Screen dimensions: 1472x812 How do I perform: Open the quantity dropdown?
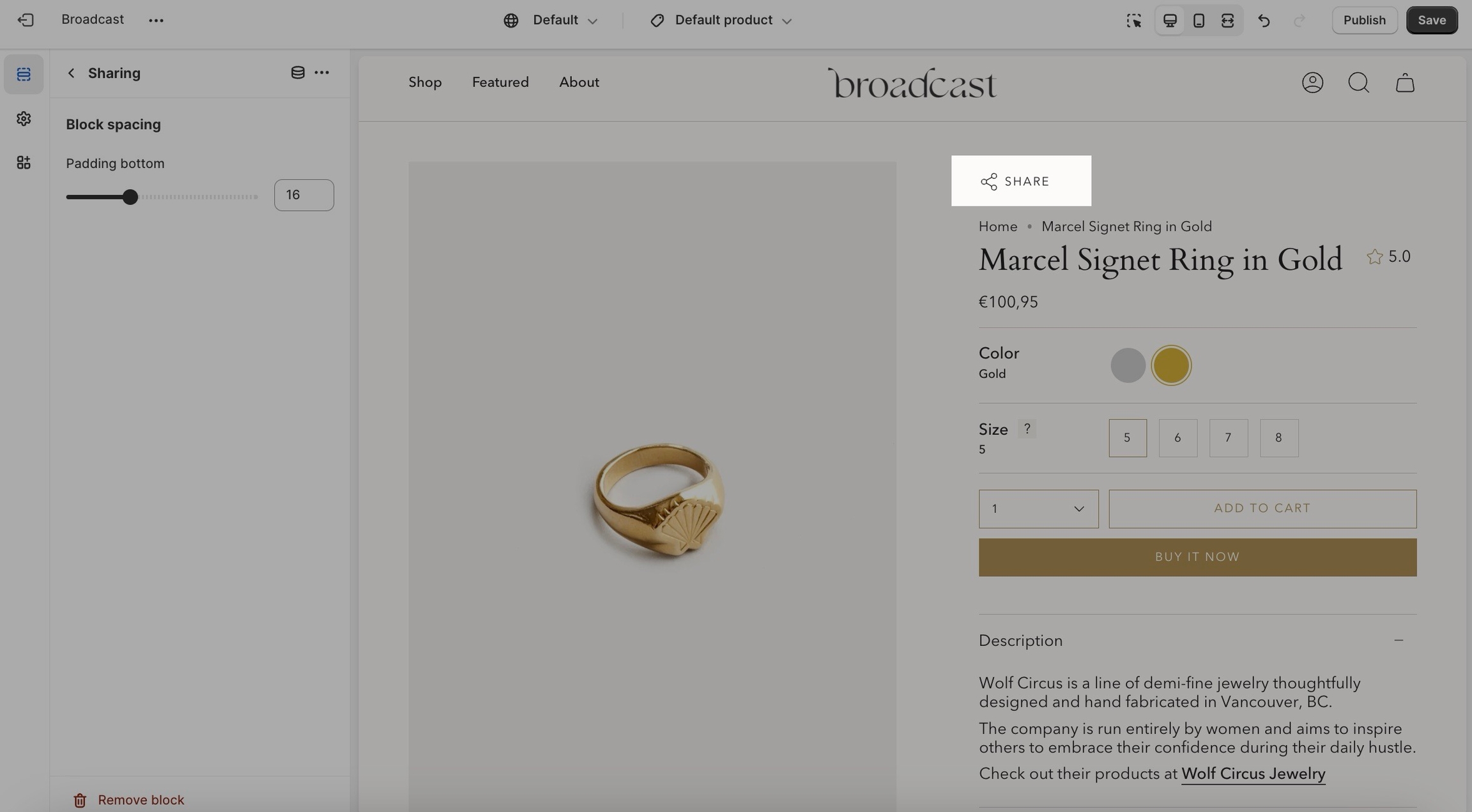1038,509
